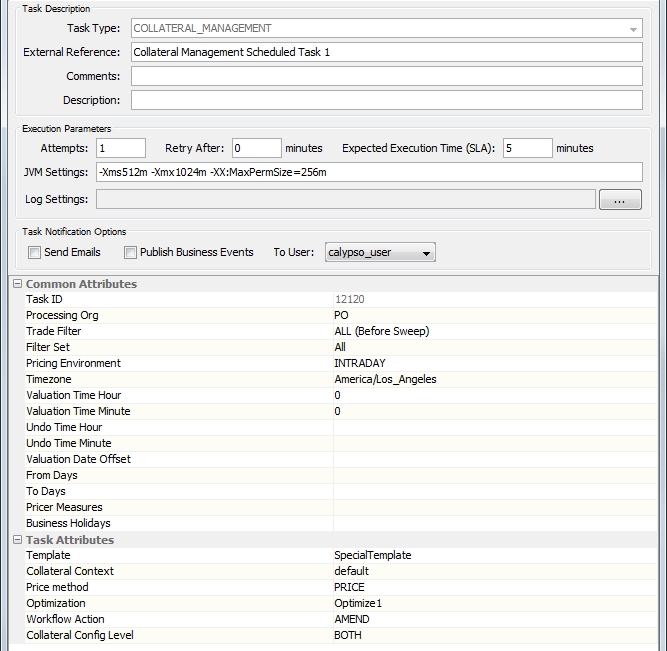Viewport: 667px width, 651px height.
Task: Click the Retry After minutes field
Action: pyautogui.click(x=257, y=148)
